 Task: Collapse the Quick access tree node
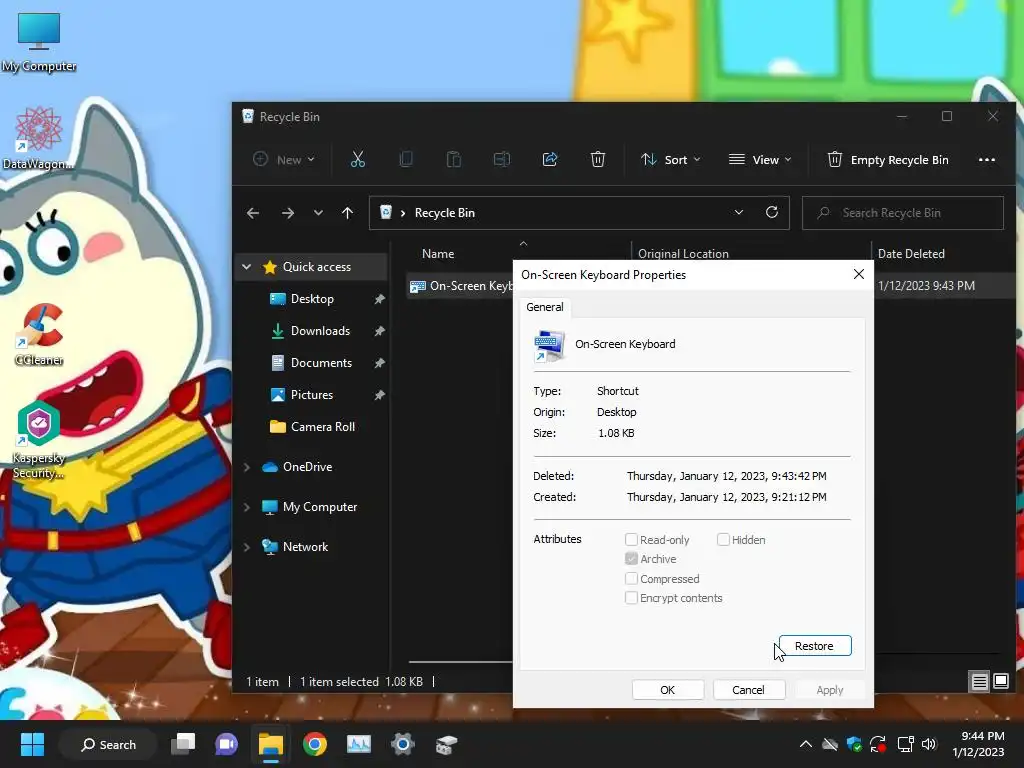point(247,267)
